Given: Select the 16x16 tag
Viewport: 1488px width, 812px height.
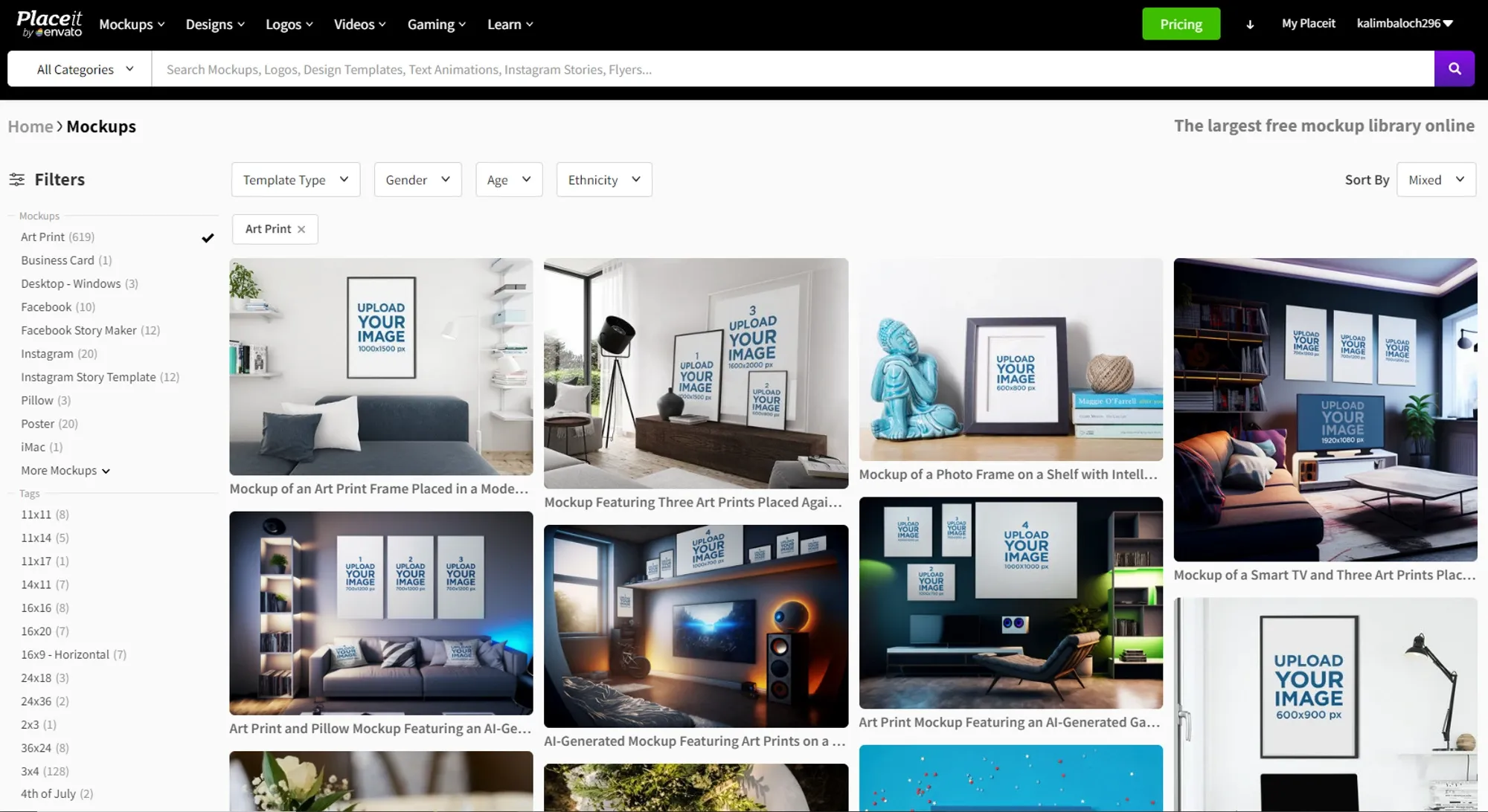Looking at the screenshot, I should click(45, 608).
